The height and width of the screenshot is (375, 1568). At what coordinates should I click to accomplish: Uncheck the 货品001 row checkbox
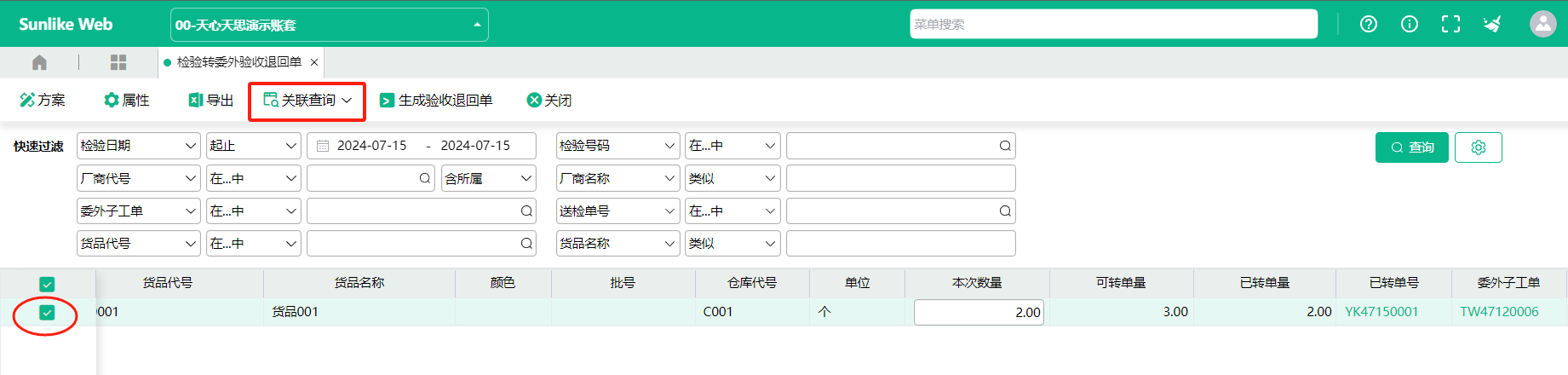point(47,313)
